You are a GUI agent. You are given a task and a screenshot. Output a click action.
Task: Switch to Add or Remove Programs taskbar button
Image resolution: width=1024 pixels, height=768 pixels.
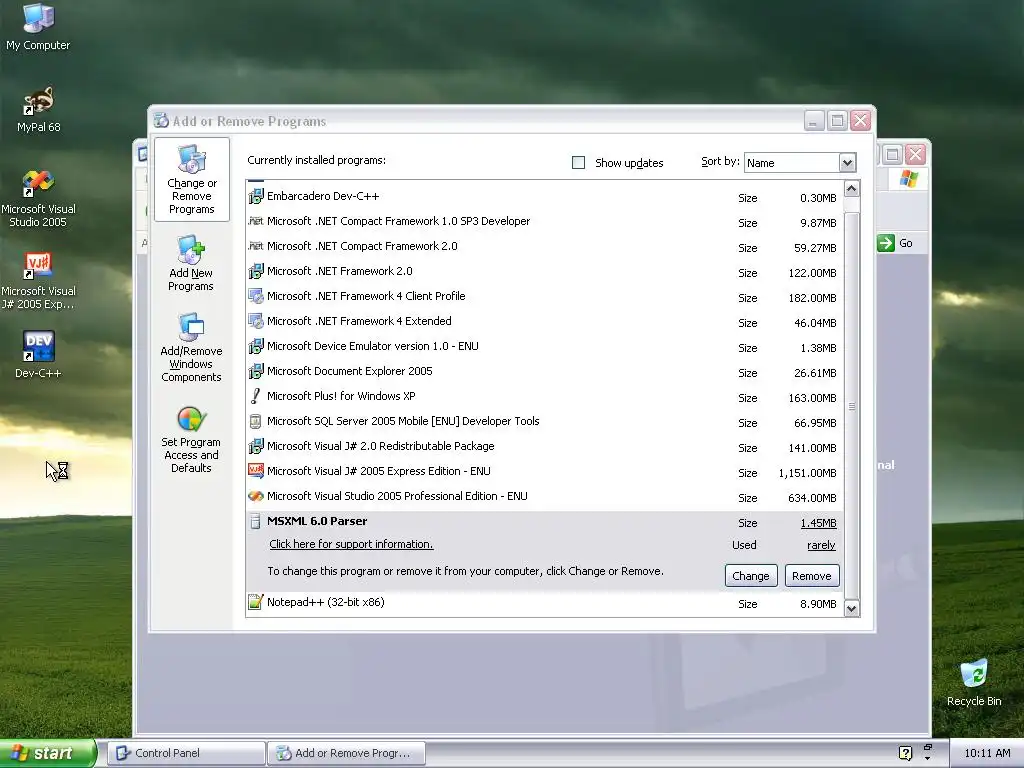click(347, 753)
